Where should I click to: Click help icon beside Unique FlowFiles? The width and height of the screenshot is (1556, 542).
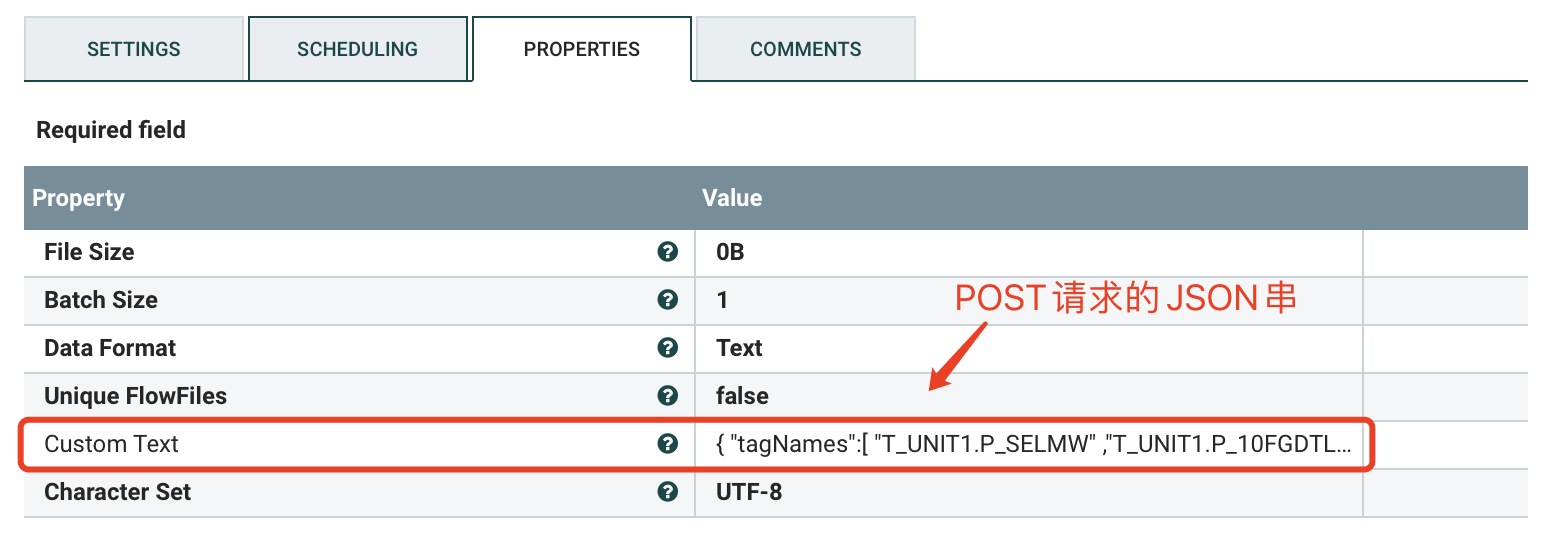point(668,396)
